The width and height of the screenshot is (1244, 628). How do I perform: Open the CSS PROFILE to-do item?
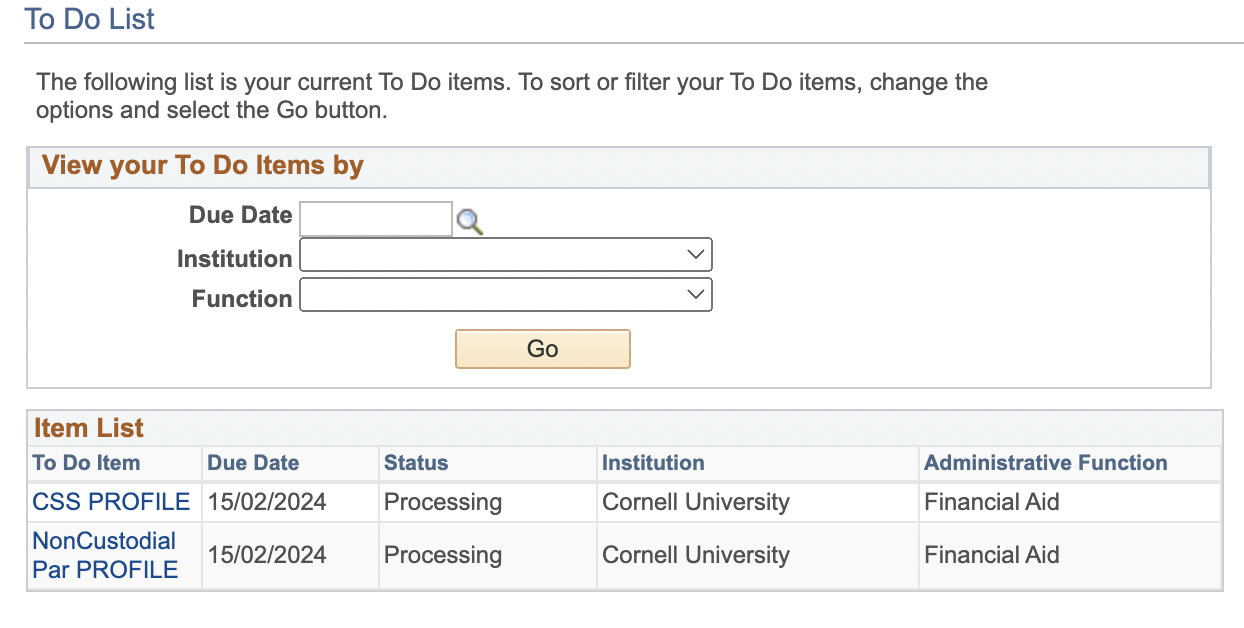(x=111, y=502)
